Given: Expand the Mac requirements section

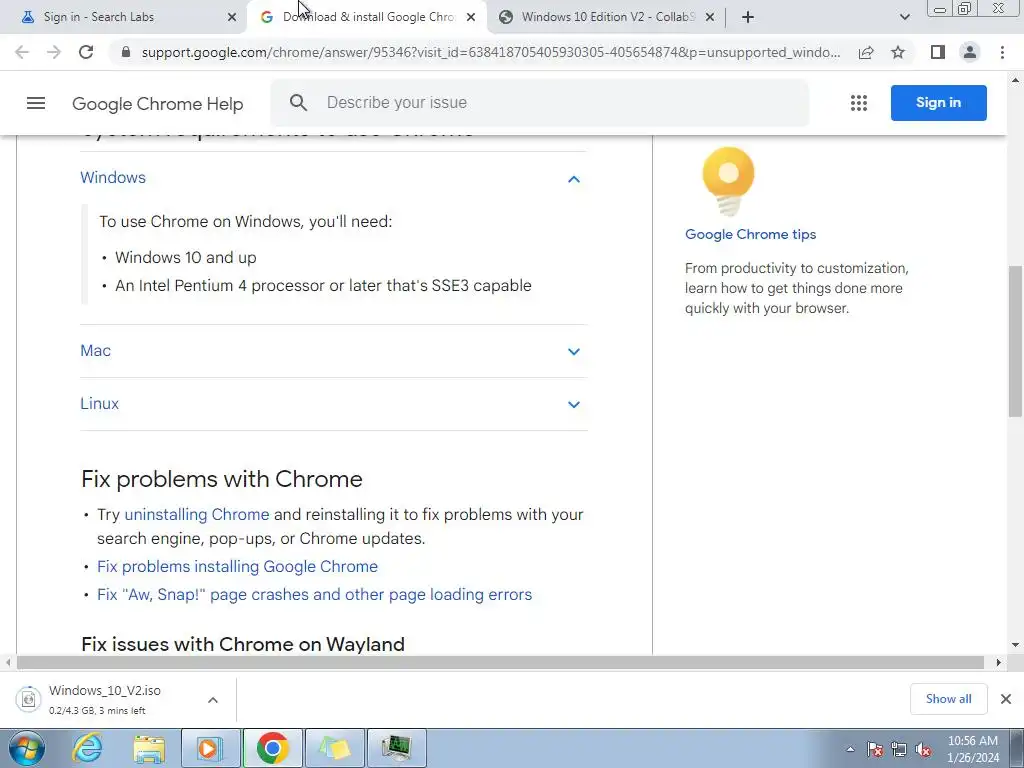Looking at the screenshot, I should coord(574,351).
